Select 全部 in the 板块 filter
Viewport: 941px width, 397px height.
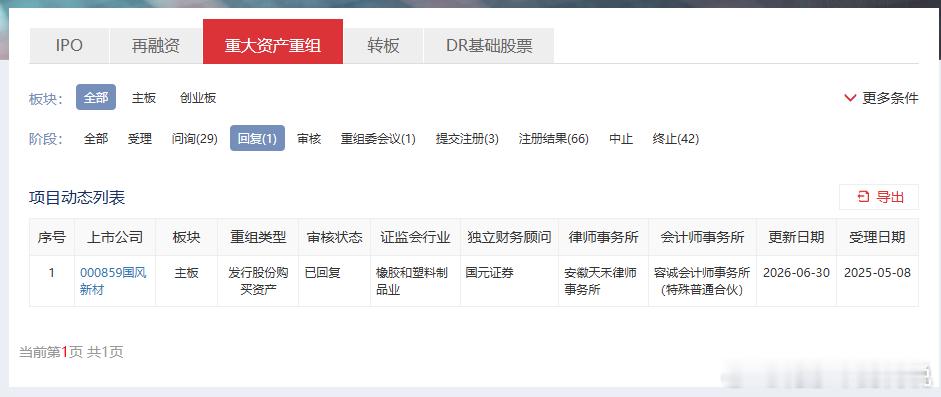(x=96, y=97)
